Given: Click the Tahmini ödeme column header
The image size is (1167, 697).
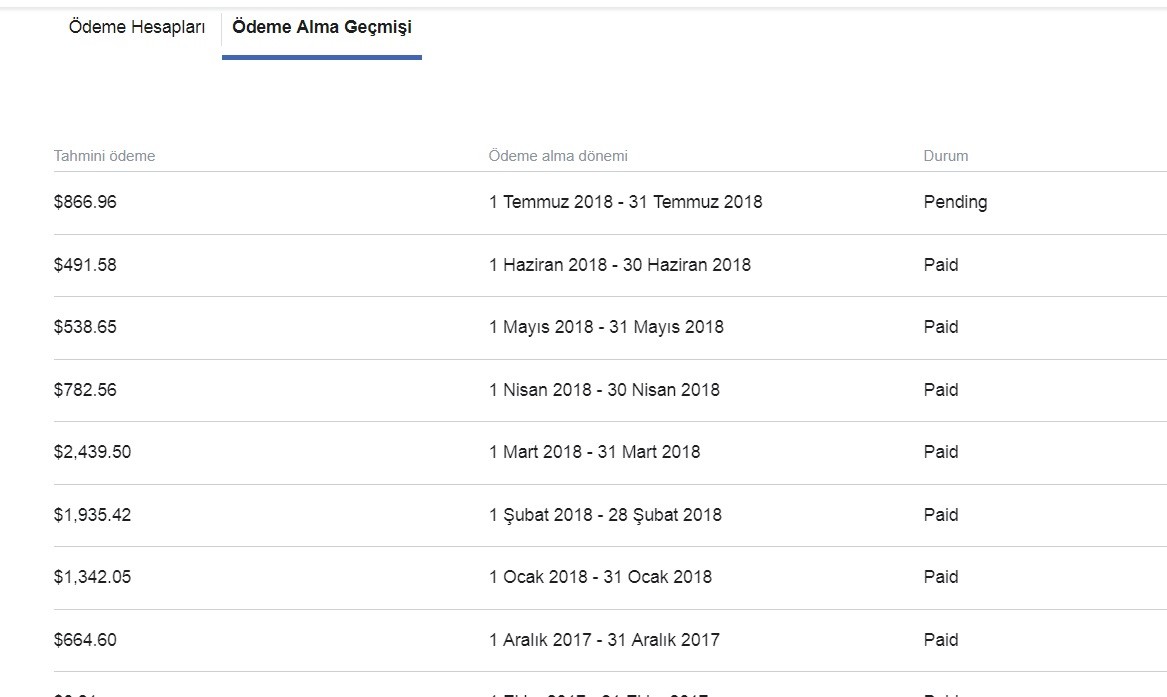Looking at the screenshot, I should click(104, 156).
